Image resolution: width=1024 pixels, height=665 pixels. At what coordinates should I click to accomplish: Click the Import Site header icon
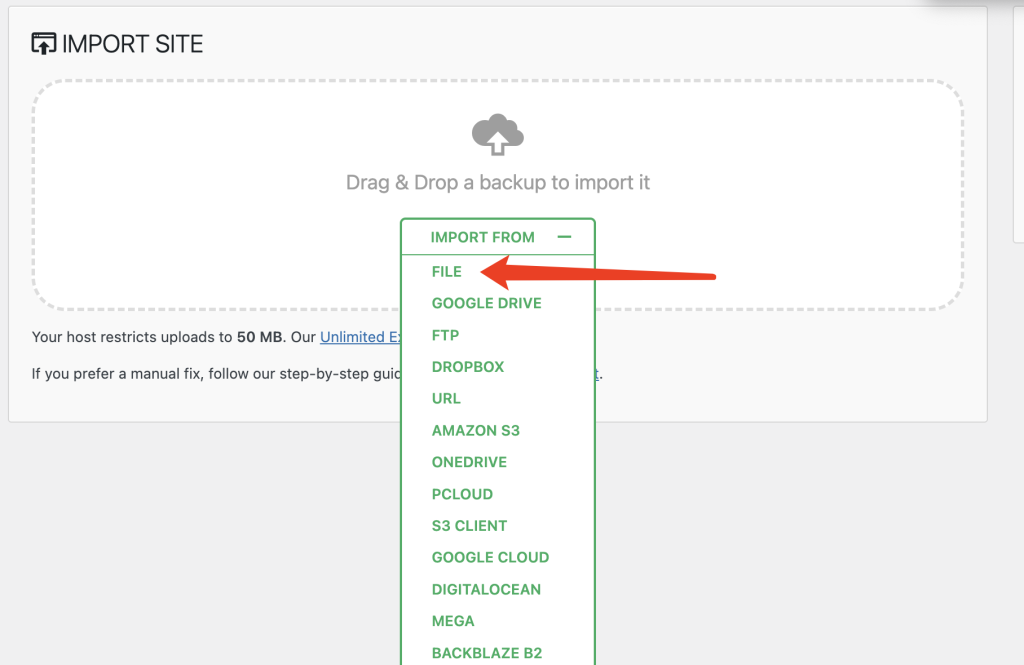point(43,43)
